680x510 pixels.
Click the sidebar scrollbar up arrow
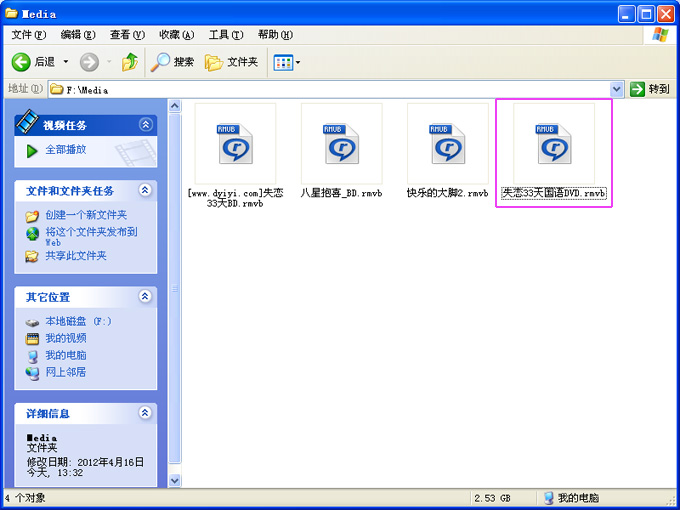tap(175, 105)
